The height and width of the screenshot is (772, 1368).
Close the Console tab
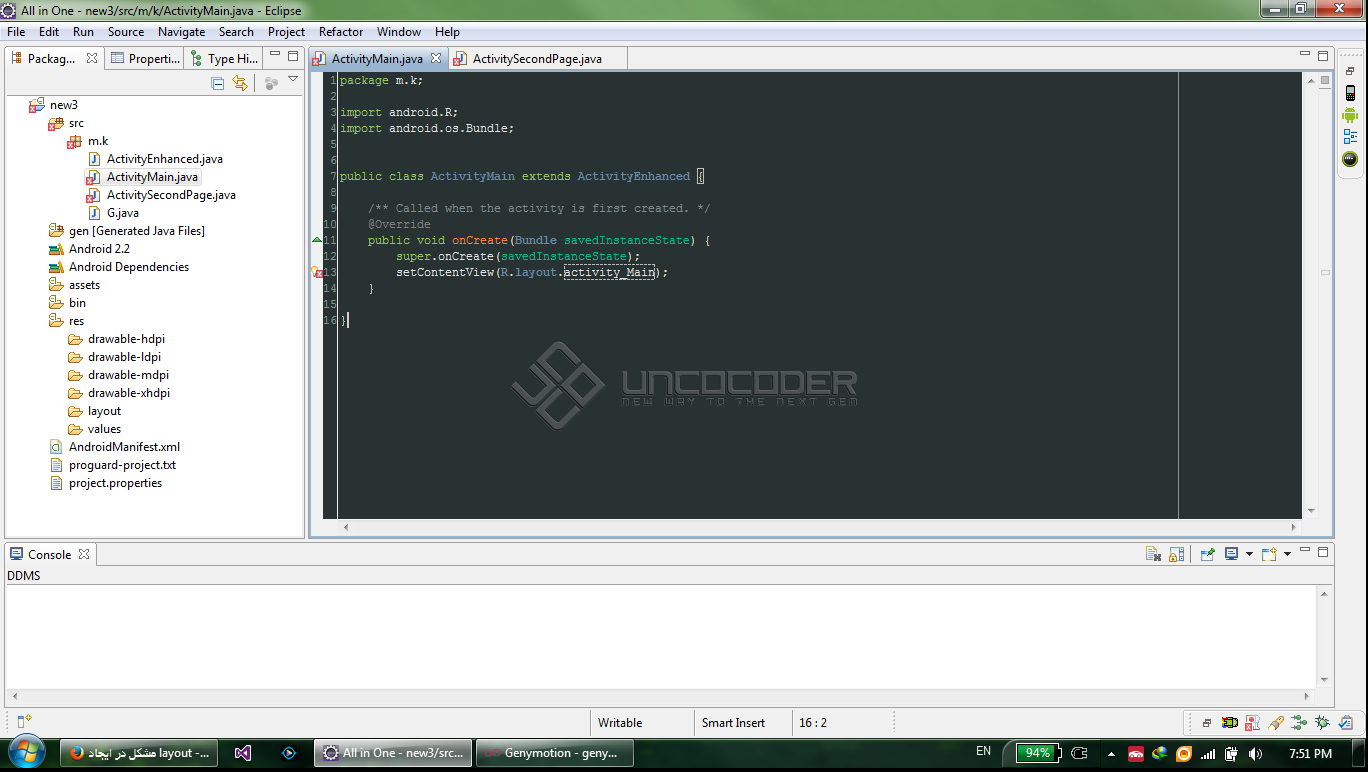pos(84,554)
